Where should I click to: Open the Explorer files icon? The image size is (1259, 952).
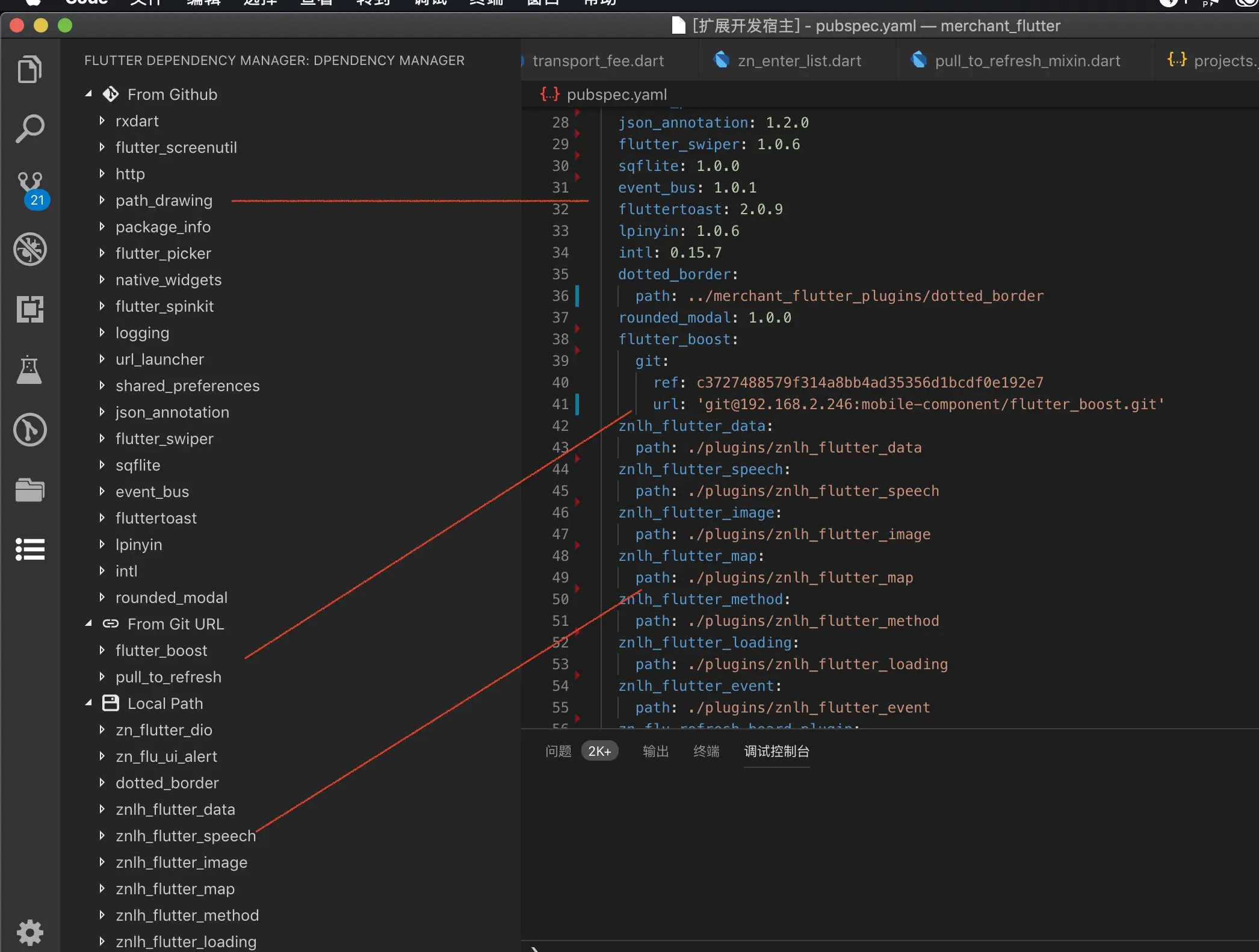pyautogui.click(x=29, y=69)
